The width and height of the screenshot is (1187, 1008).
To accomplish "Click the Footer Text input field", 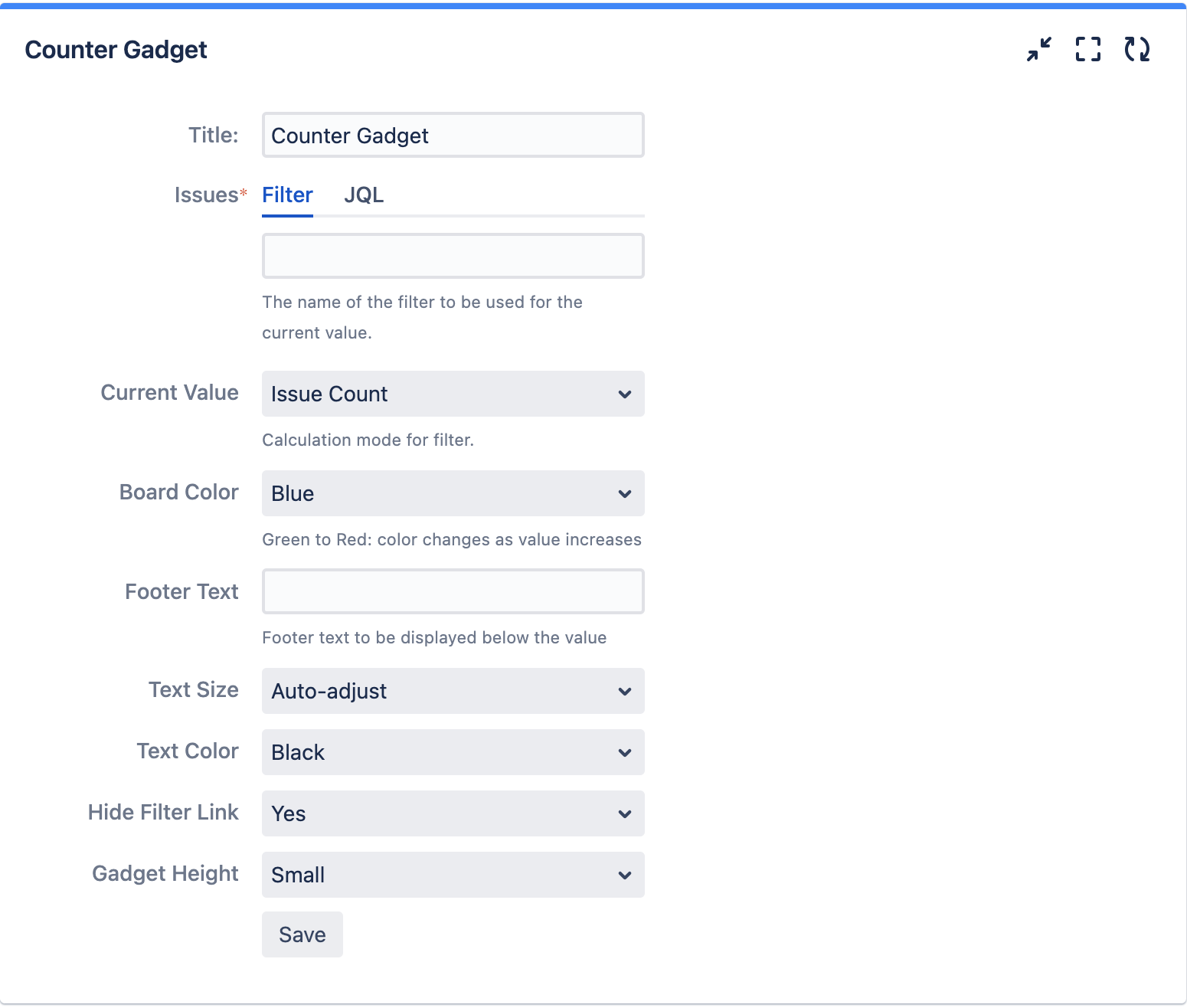I will coord(453,591).
